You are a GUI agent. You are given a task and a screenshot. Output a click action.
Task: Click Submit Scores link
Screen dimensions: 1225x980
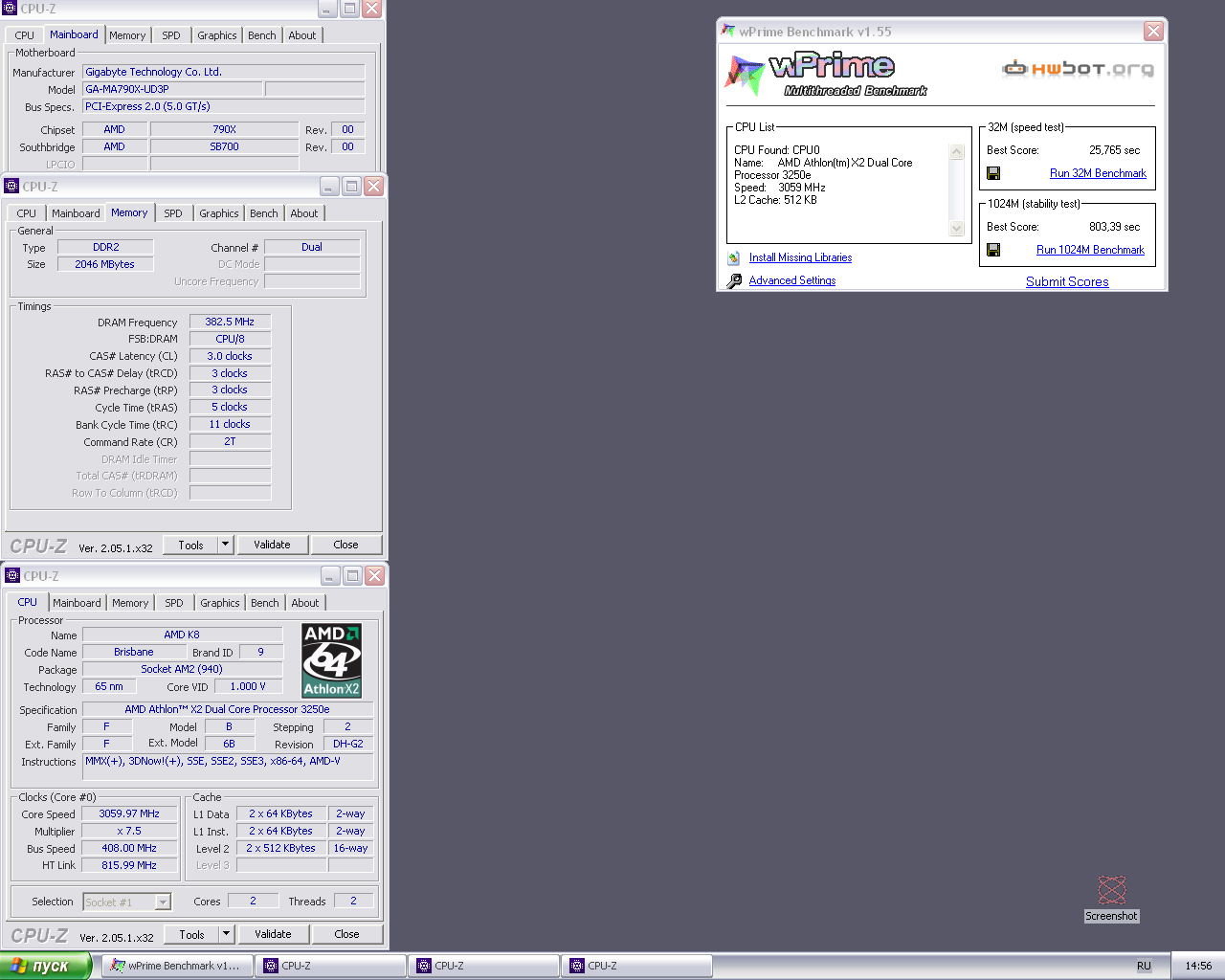click(1067, 281)
